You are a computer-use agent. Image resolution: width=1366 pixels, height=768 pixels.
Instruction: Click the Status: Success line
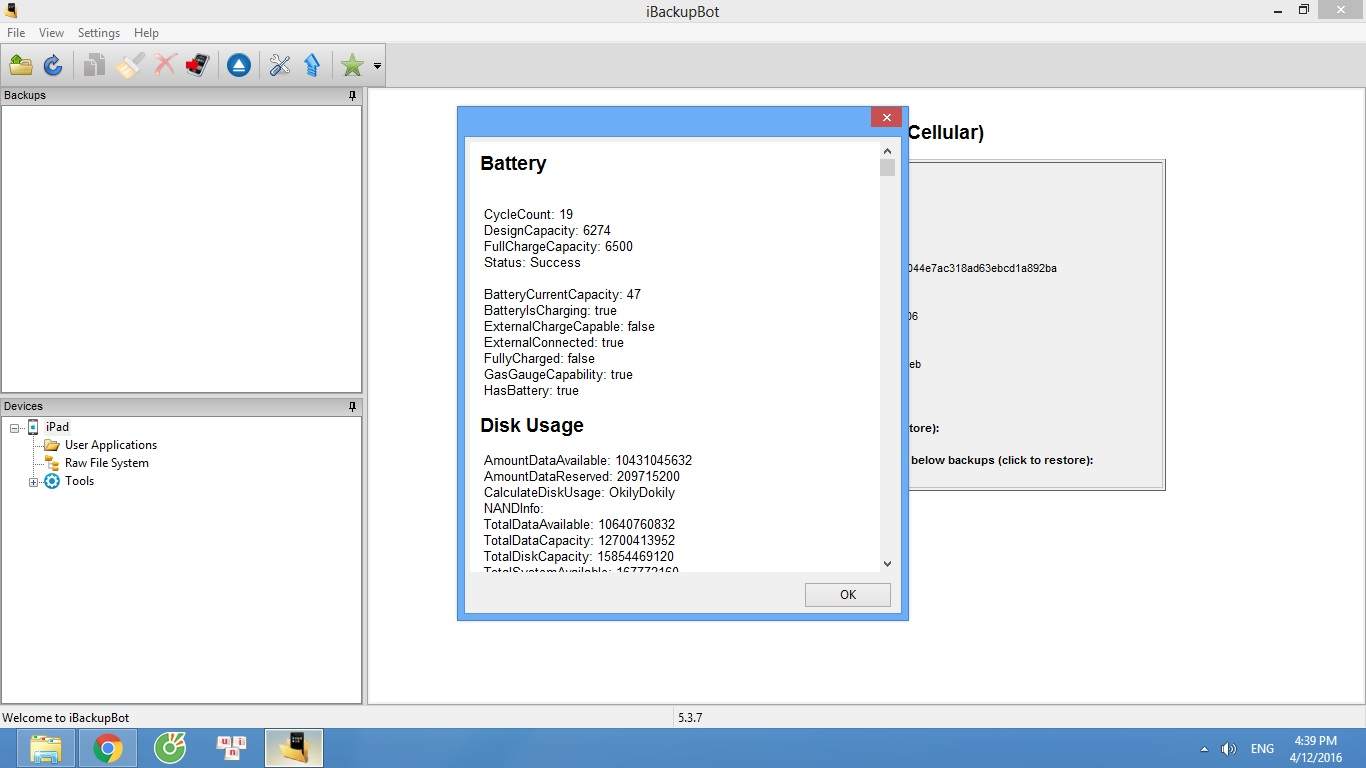[532, 262]
